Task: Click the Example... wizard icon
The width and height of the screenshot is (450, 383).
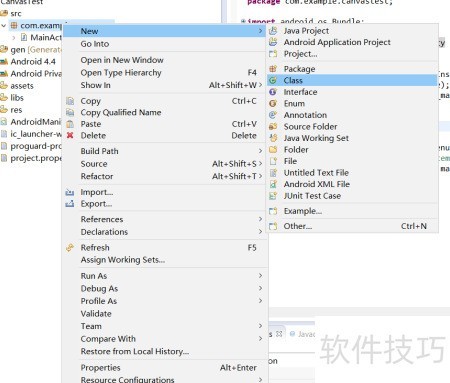Action: pyautogui.click(x=273, y=211)
